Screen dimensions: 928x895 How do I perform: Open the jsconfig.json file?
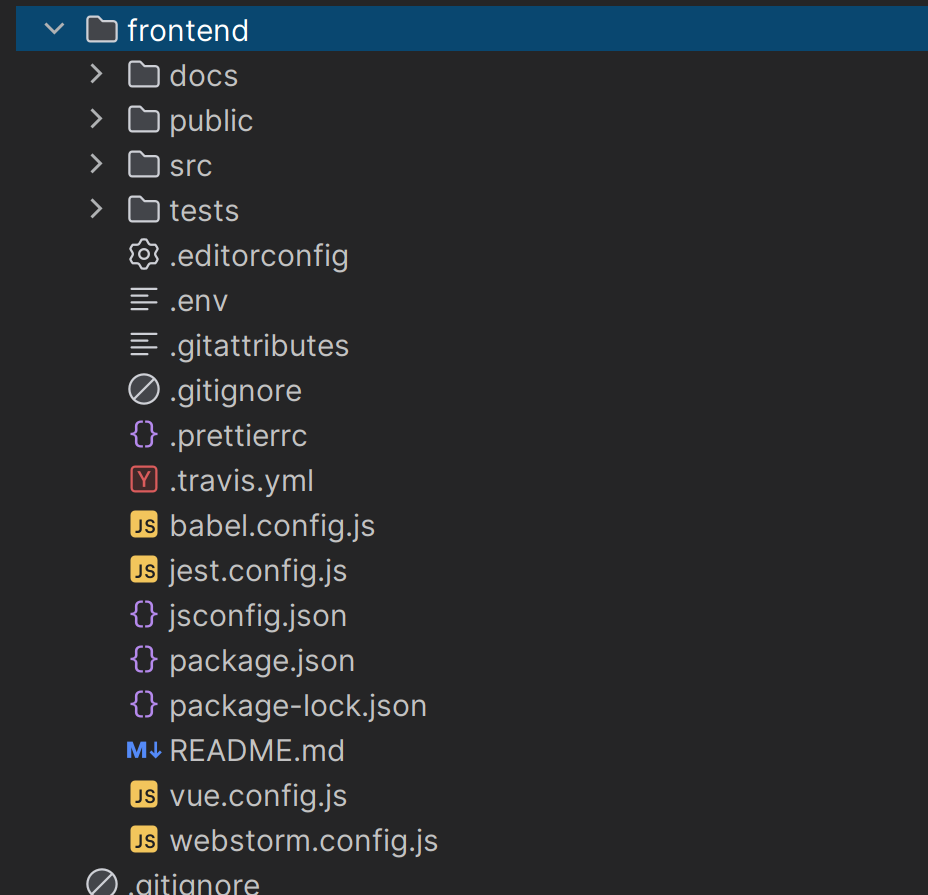[258, 616]
